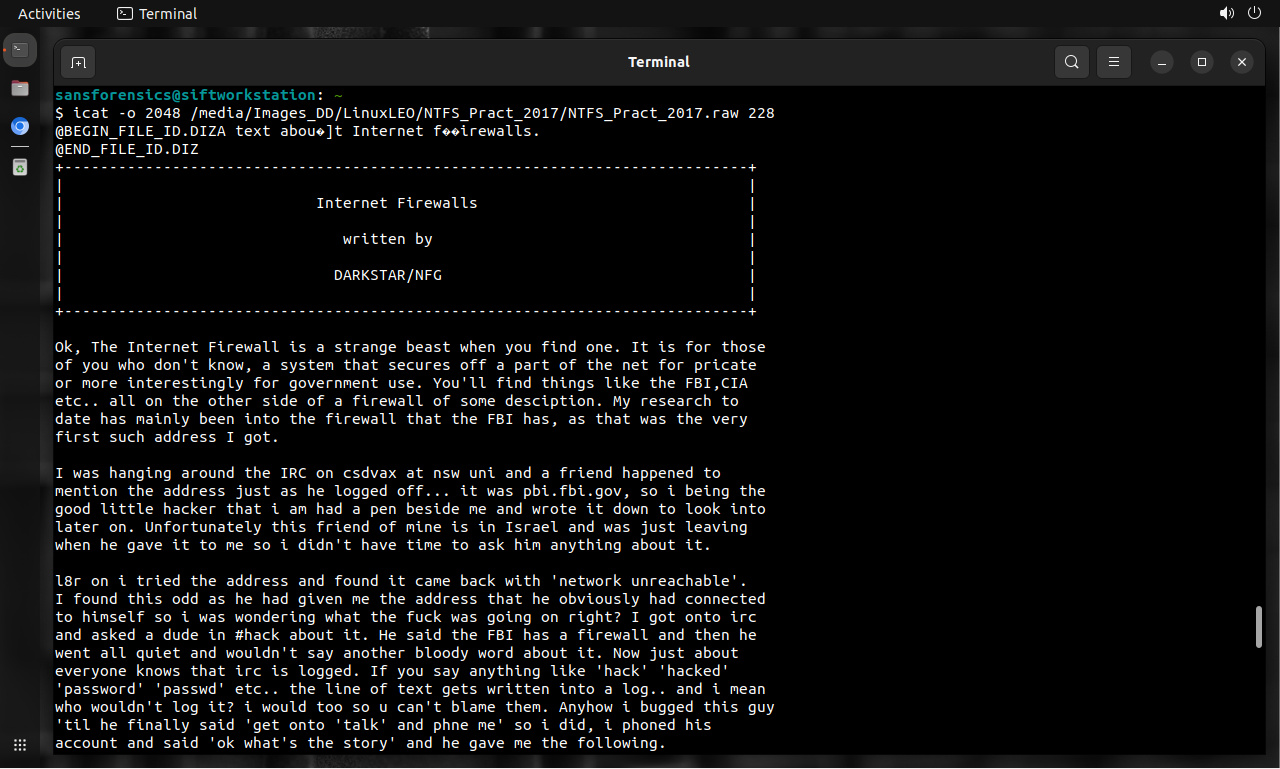The image size is (1280, 769).
Task: Close the Terminal window
Action: [x=1241, y=62]
